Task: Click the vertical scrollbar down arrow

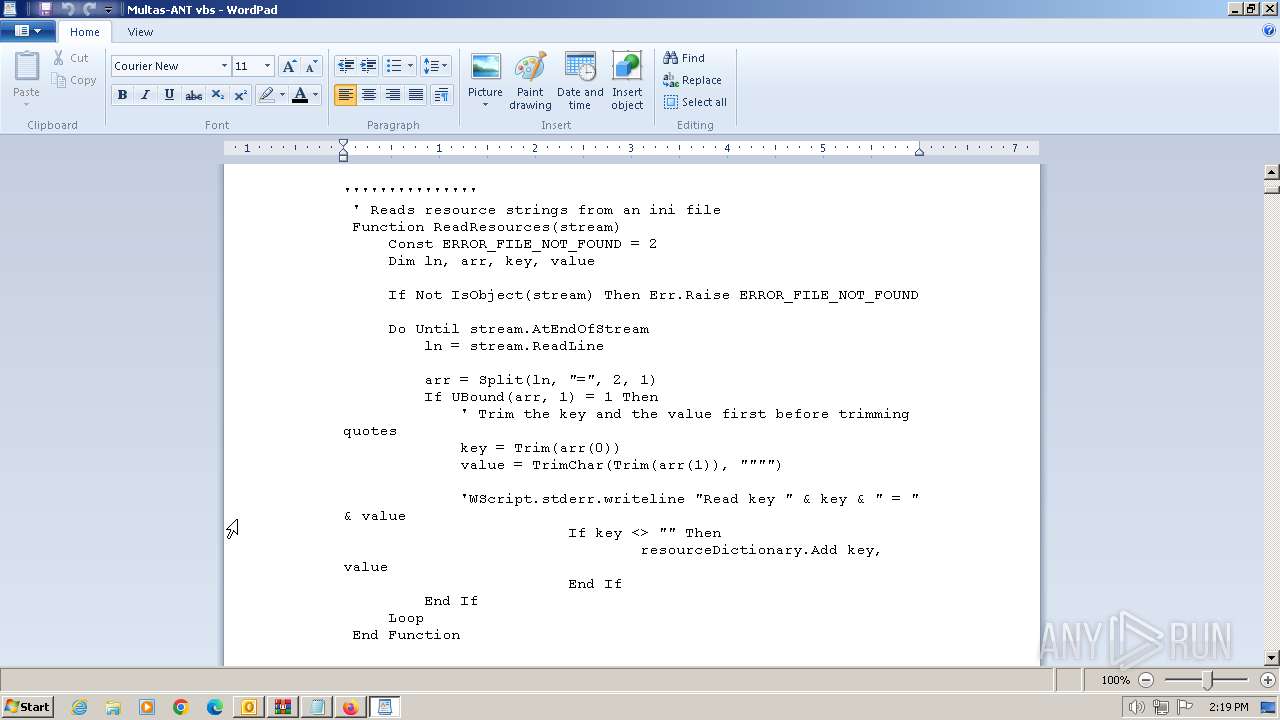Action: (x=1272, y=658)
